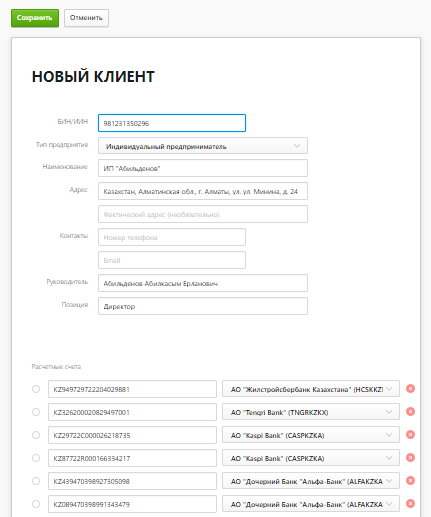Expand first Kaspi Bank dropdown

pyautogui.click(x=311, y=435)
